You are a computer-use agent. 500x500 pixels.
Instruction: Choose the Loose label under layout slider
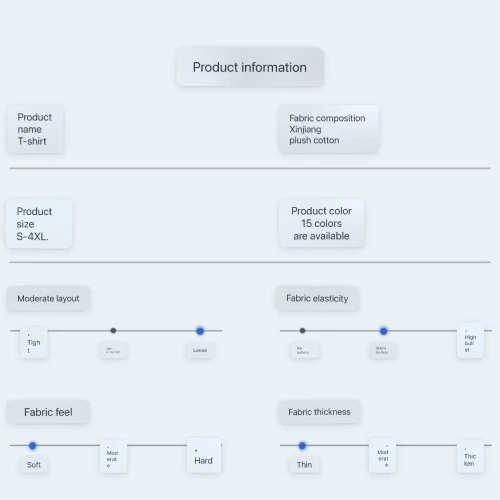pos(200,350)
